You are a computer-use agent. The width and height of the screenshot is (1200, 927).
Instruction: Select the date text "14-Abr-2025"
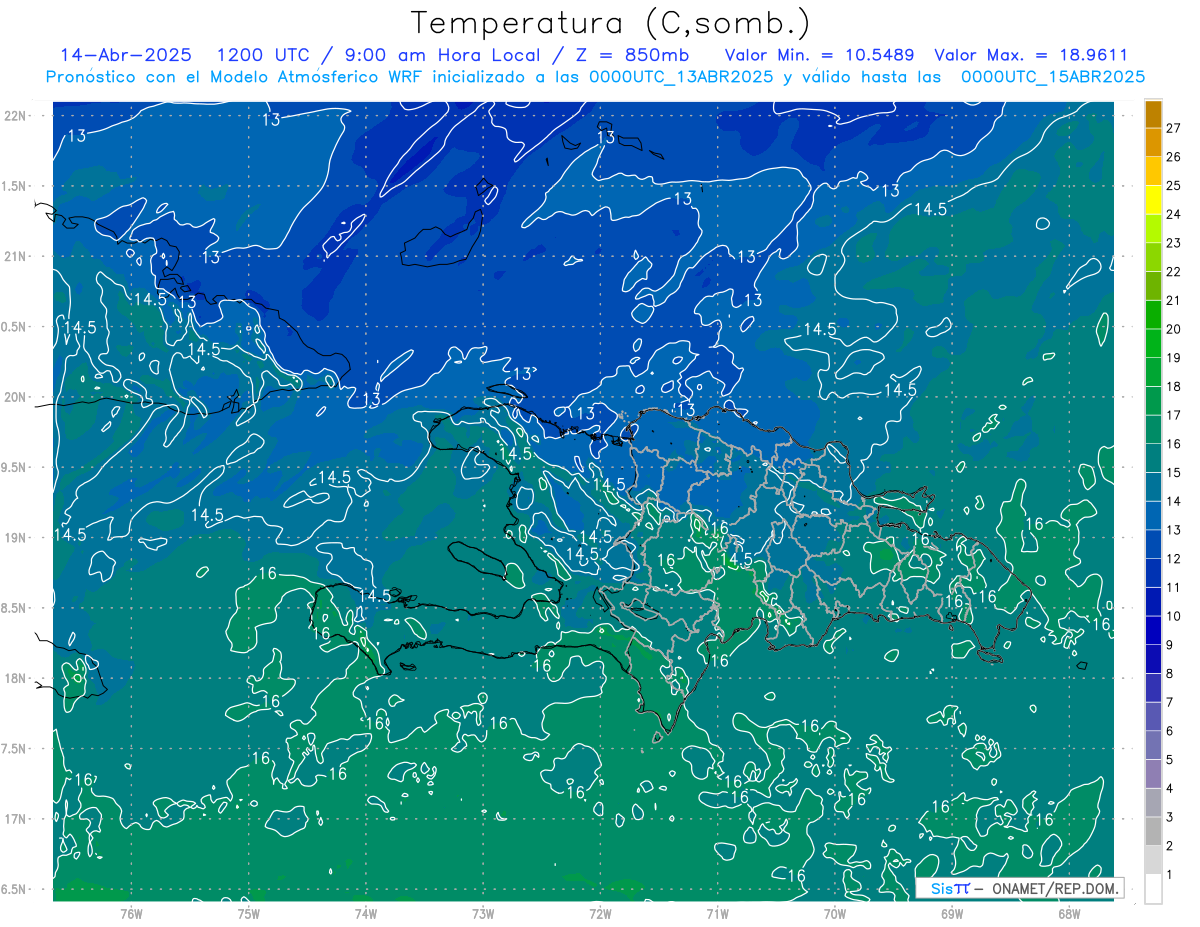[x=127, y=55]
